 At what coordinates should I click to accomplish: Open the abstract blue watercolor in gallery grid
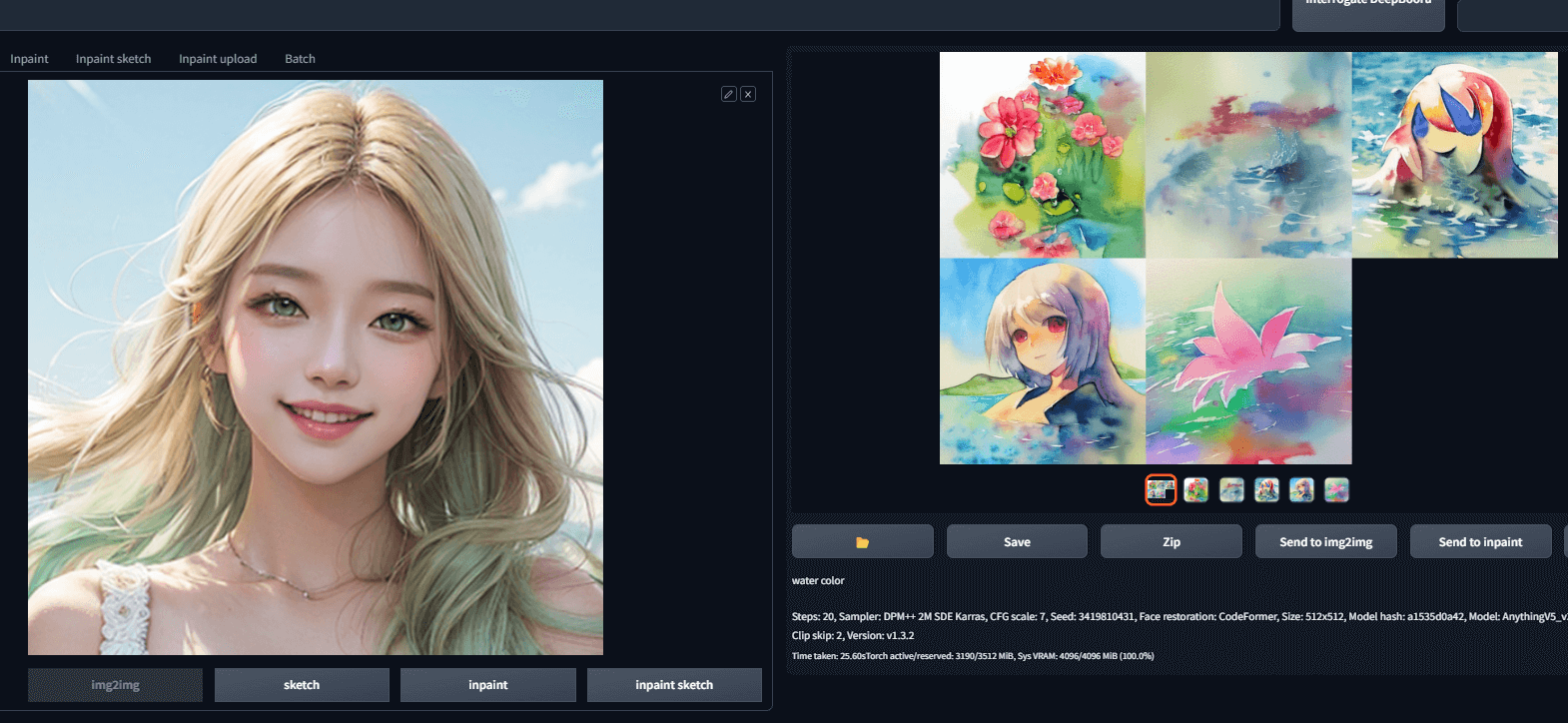point(1248,155)
